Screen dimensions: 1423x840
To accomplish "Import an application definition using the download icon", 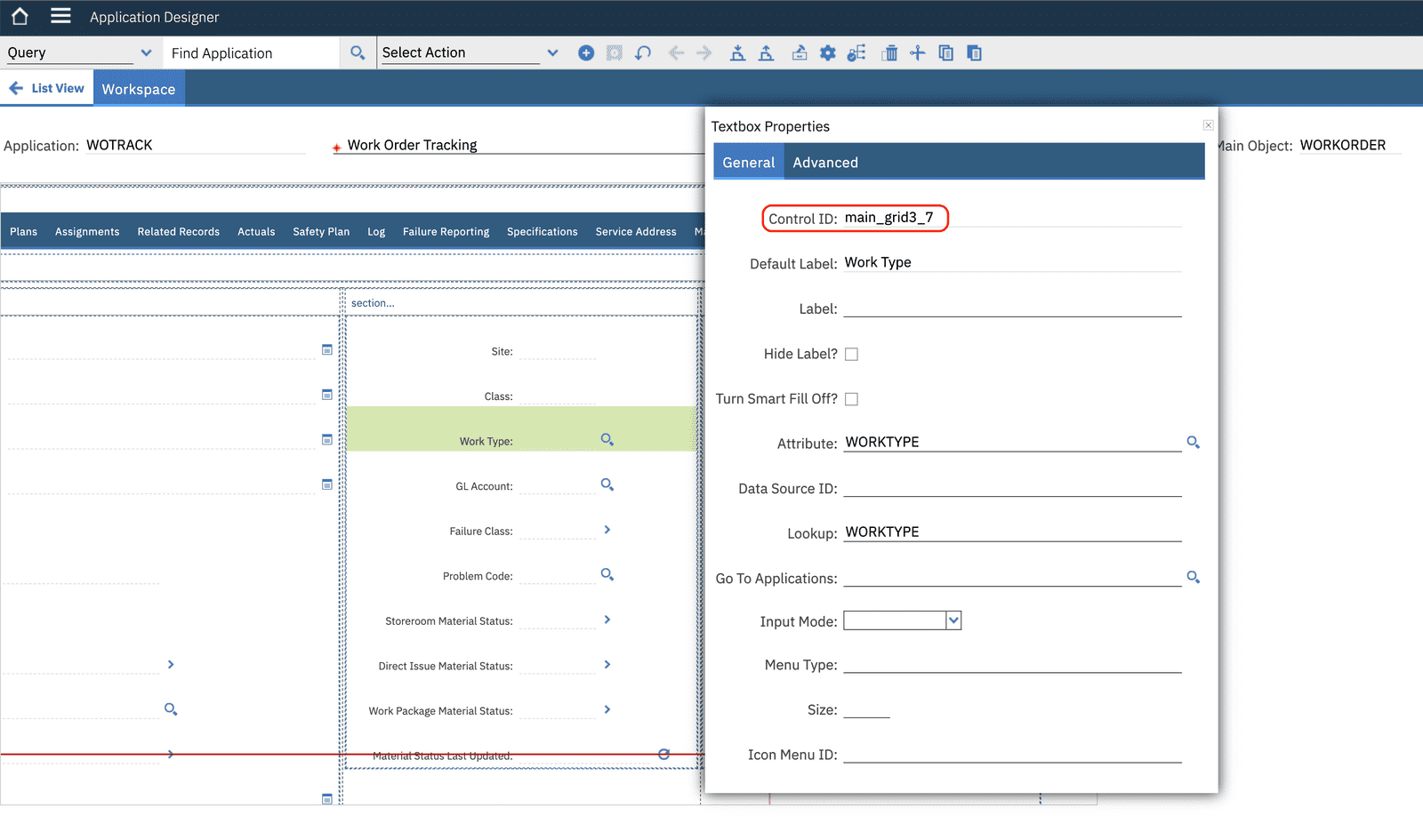I will pos(737,52).
